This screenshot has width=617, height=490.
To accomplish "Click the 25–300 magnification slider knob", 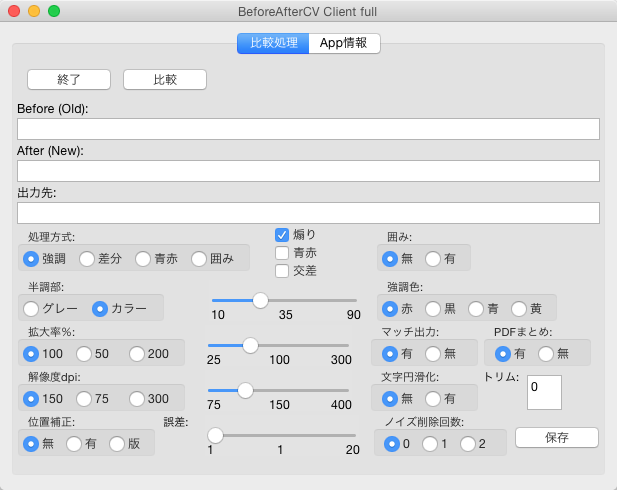I will coord(250,346).
